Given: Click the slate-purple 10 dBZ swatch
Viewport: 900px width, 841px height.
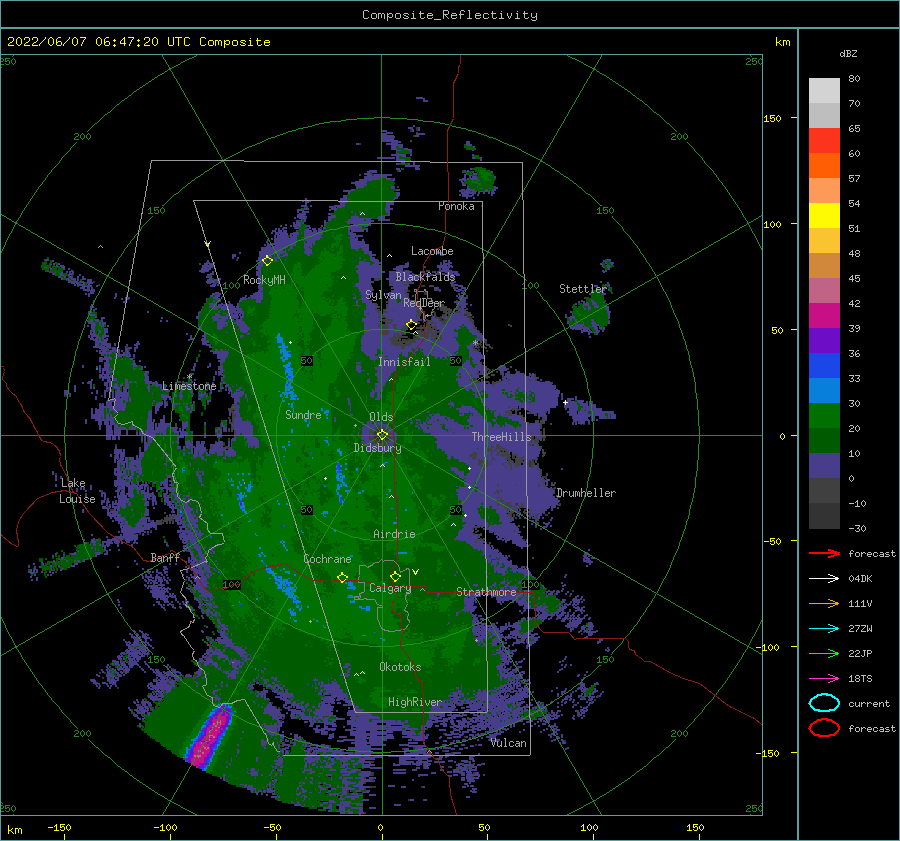Looking at the screenshot, I should tap(824, 465).
